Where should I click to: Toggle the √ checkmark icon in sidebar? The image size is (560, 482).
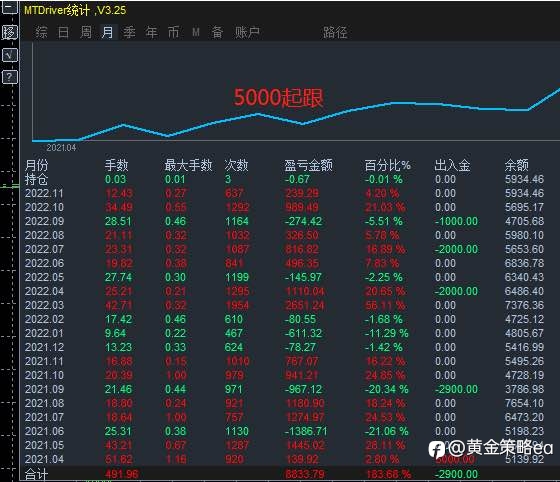[x=10, y=55]
